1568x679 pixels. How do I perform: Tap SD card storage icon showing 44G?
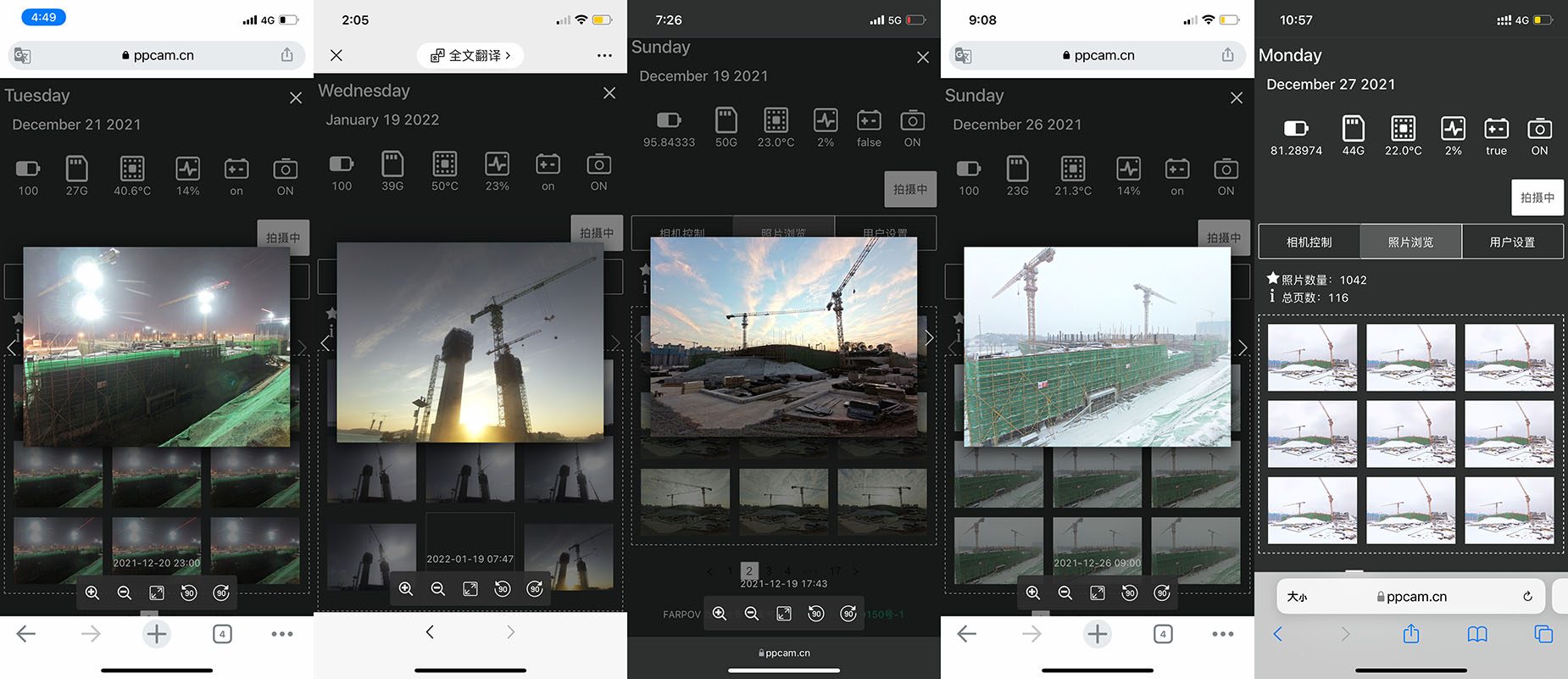1354,130
